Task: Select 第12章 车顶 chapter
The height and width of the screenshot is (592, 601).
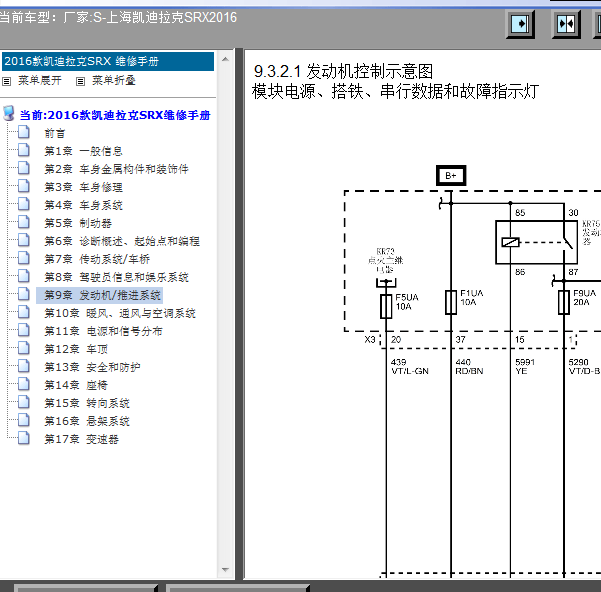Action: click(x=76, y=349)
